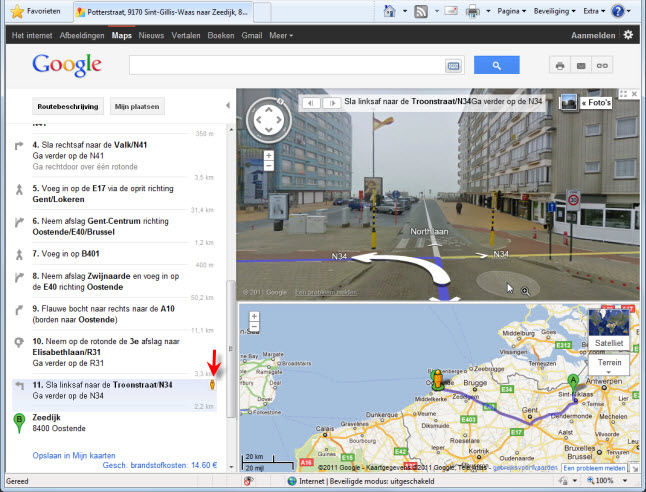Screen dimensions: 646x492
Task: Click the Street View navigation compass control
Action: coord(269,120)
